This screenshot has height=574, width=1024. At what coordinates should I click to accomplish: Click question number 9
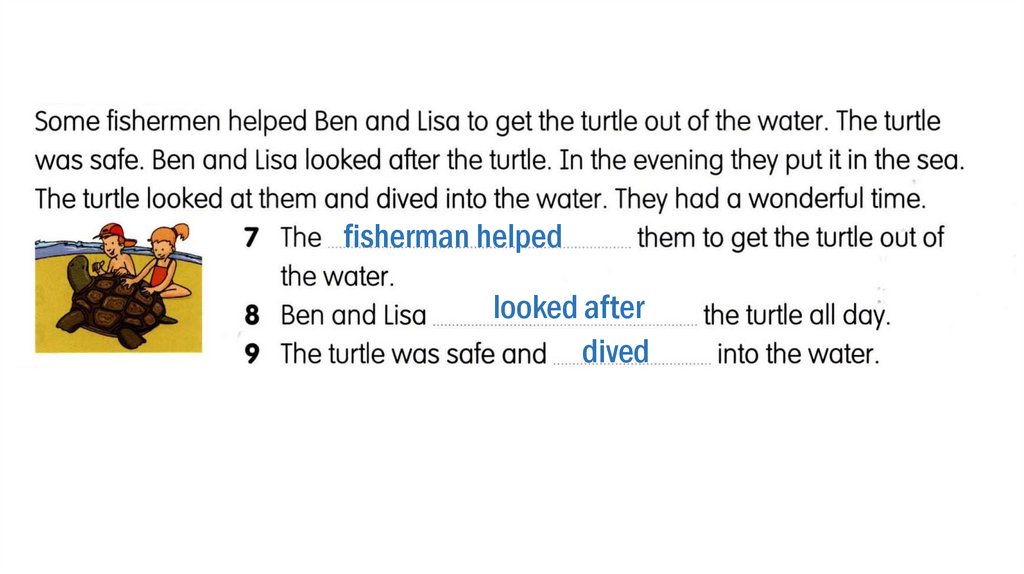point(254,355)
